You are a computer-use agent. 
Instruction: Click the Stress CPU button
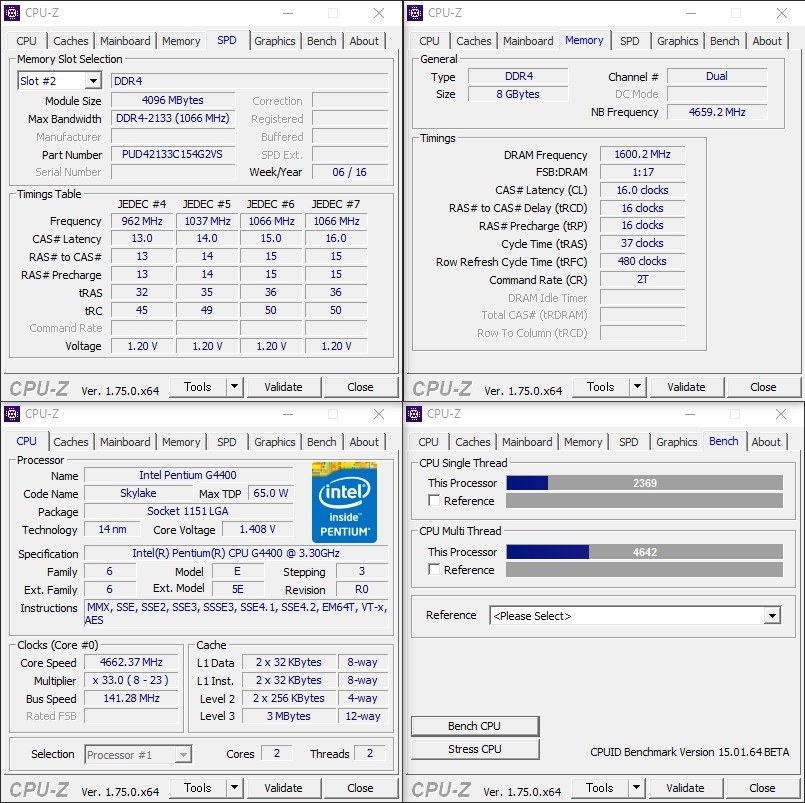[475, 749]
